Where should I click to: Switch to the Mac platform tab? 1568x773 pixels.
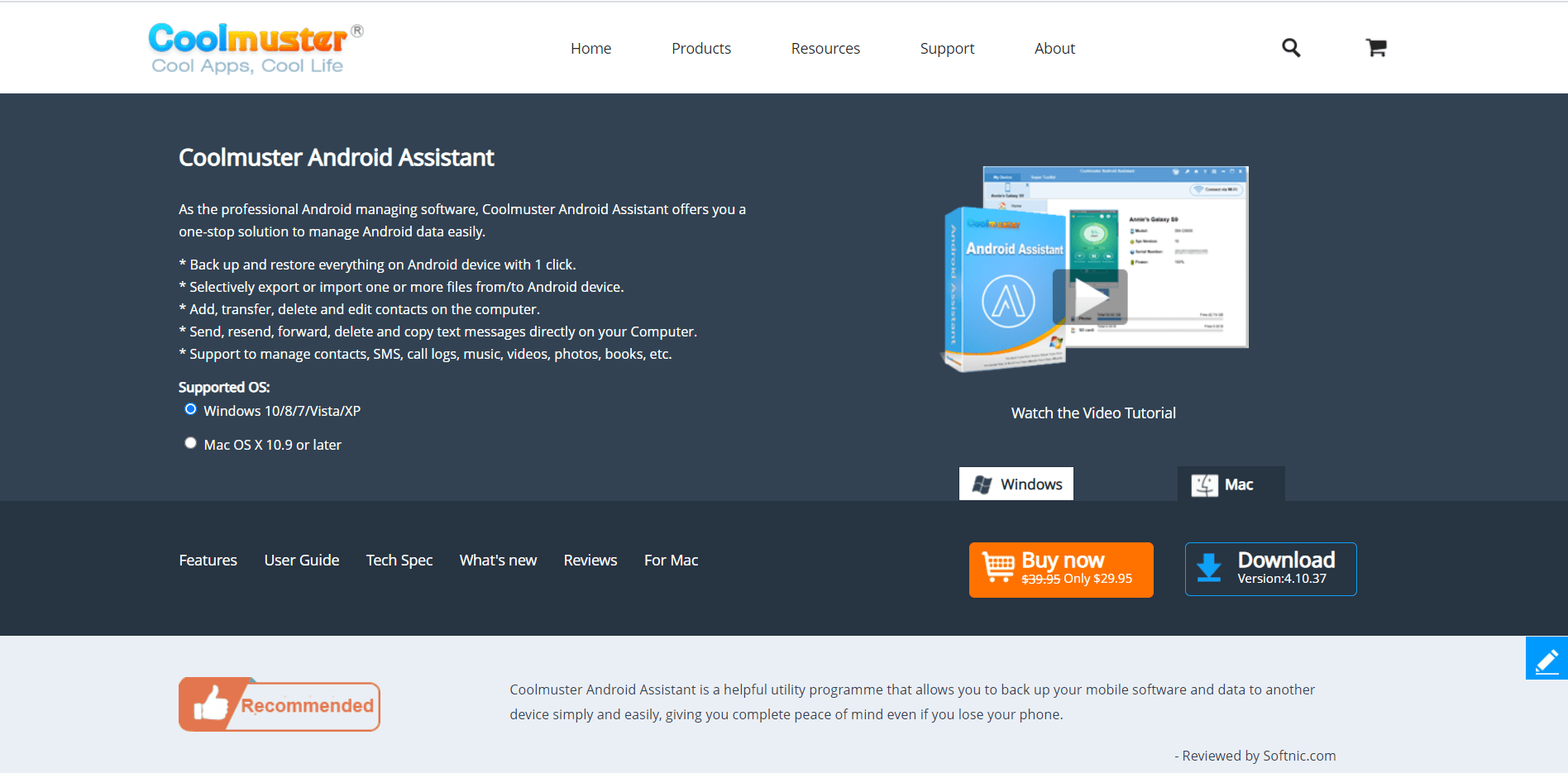(x=1231, y=484)
